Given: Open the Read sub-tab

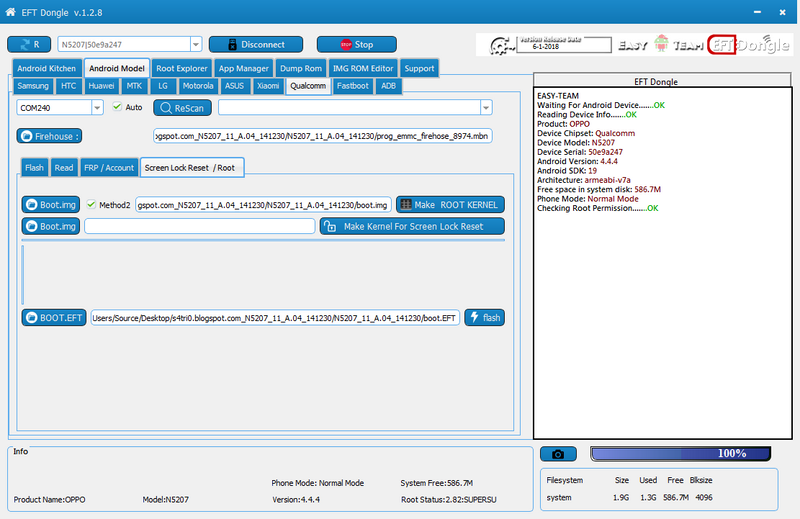Looking at the screenshot, I should click(x=64, y=167).
